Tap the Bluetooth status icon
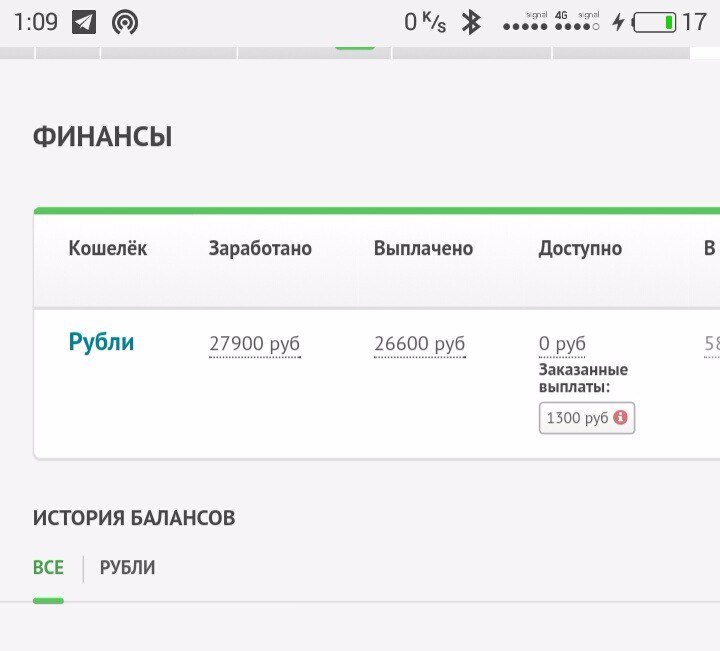This screenshot has width=720, height=651. click(471, 22)
